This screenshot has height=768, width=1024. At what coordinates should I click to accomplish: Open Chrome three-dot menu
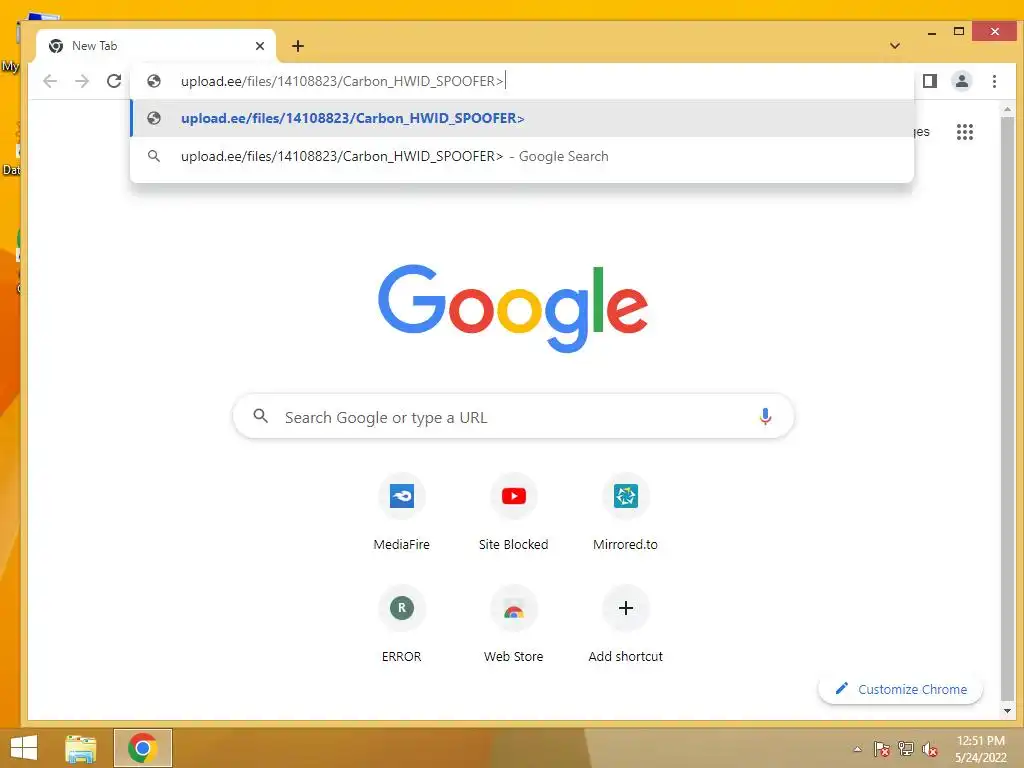994,81
